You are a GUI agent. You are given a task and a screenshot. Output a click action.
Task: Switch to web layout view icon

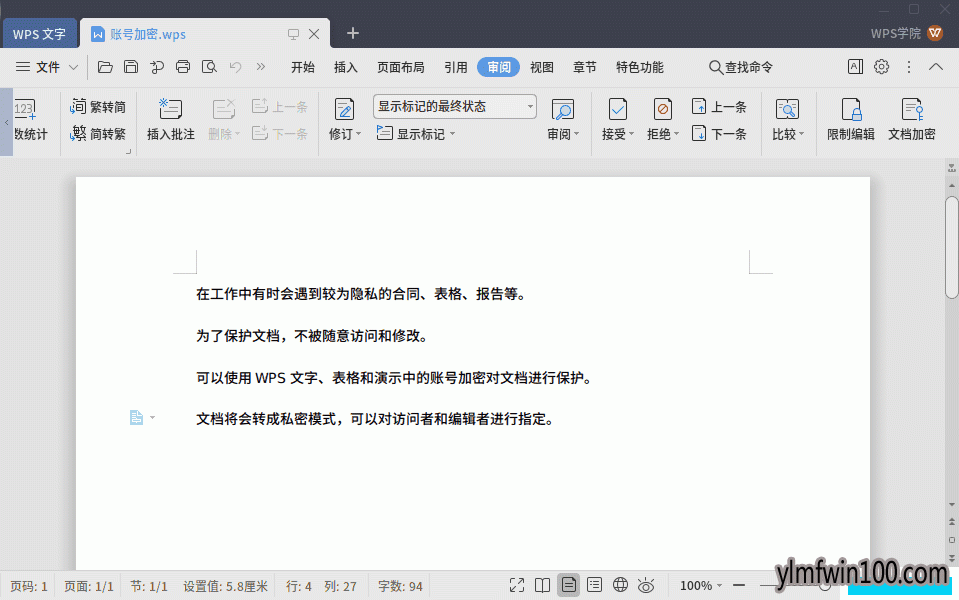[x=620, y=585]
